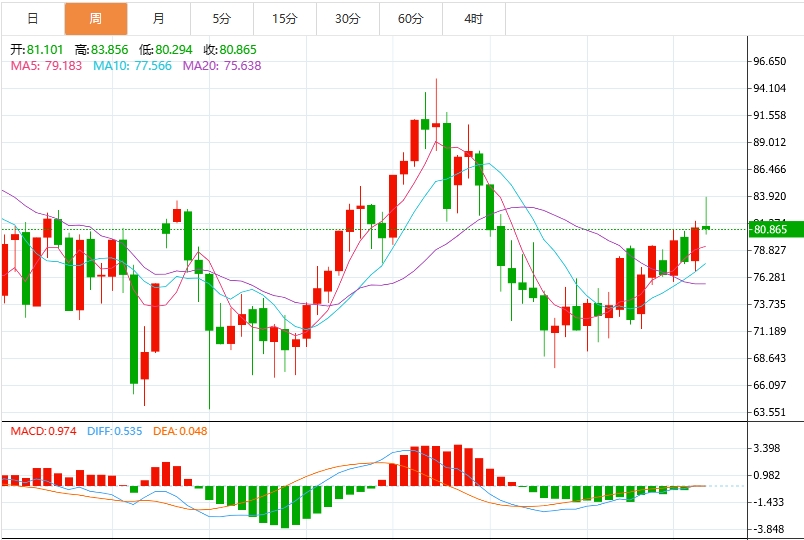Click the high price value 83.856

pos(109,50)
